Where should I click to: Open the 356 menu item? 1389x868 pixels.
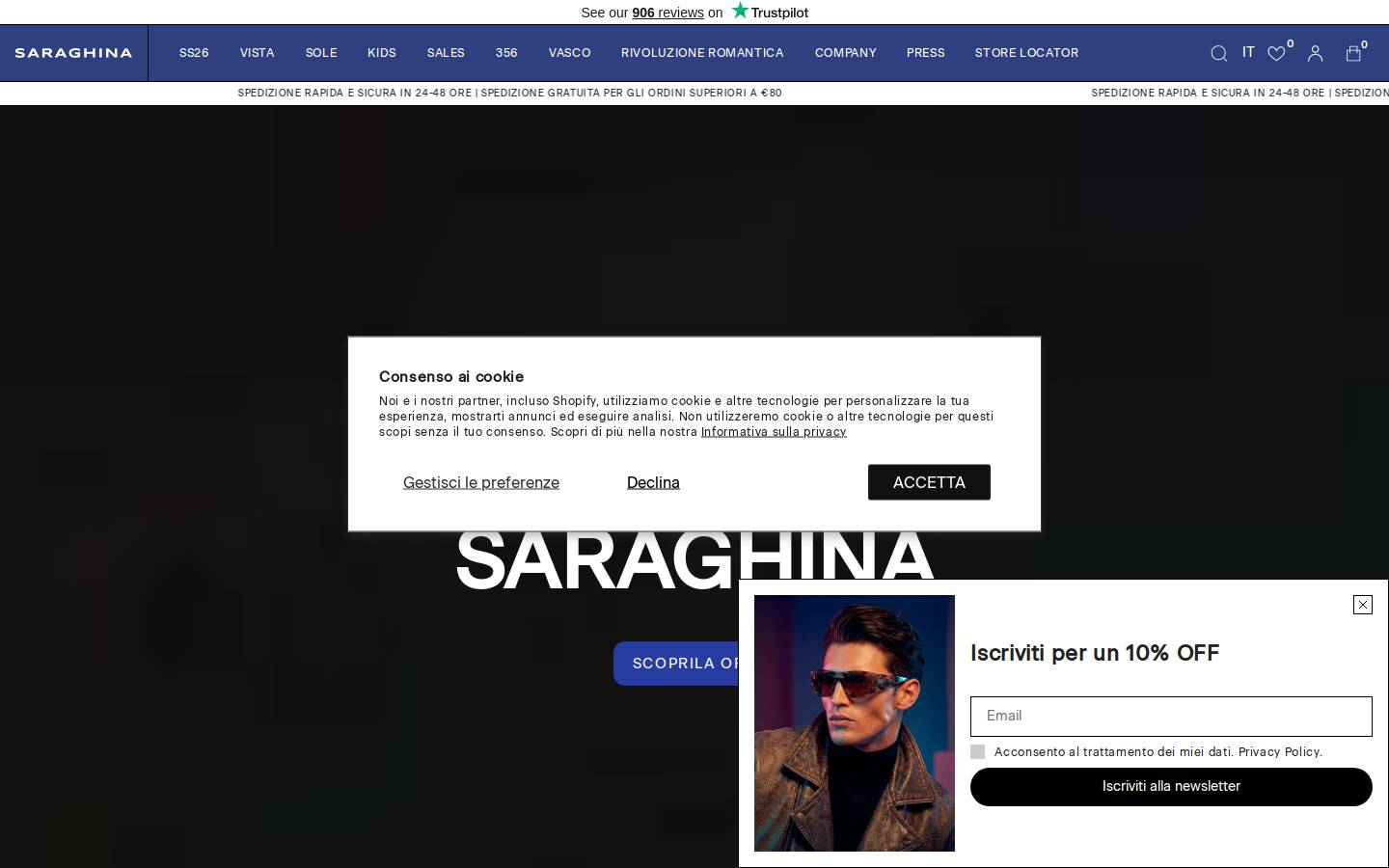pyautogui.click(x=506, y=53)
